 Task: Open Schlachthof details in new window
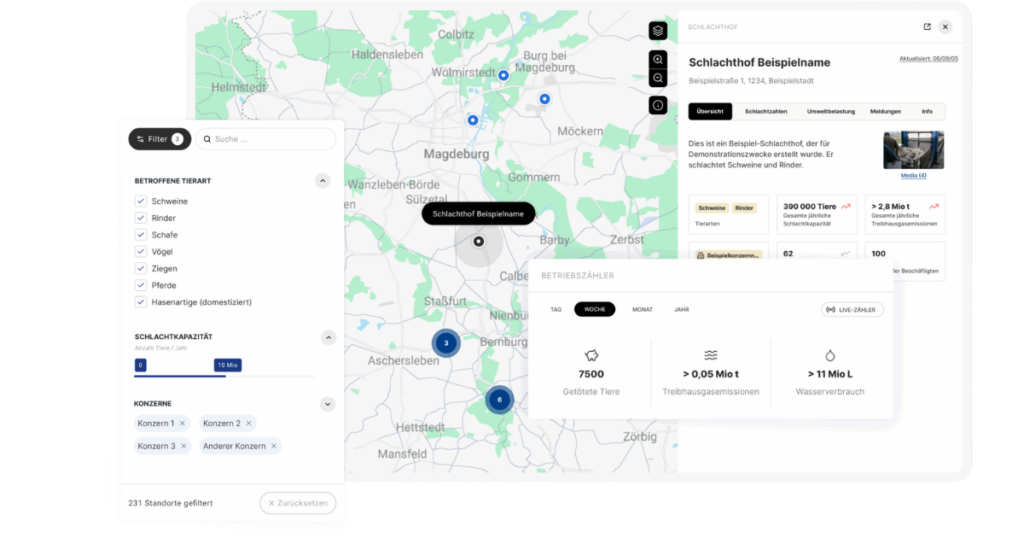(x=926, y=27)
